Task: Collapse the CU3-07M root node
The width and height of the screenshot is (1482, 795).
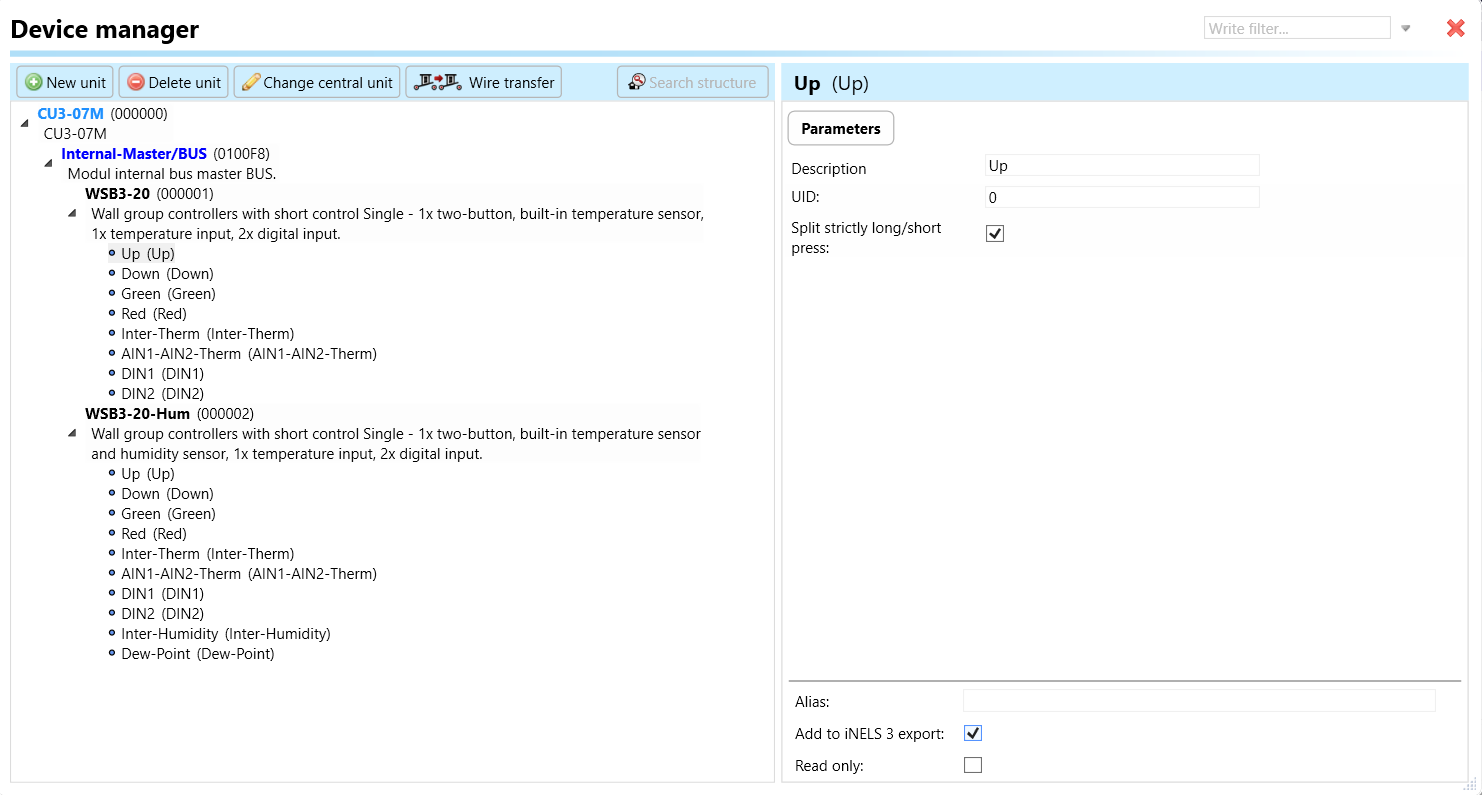Action: [x=24, y=123]
